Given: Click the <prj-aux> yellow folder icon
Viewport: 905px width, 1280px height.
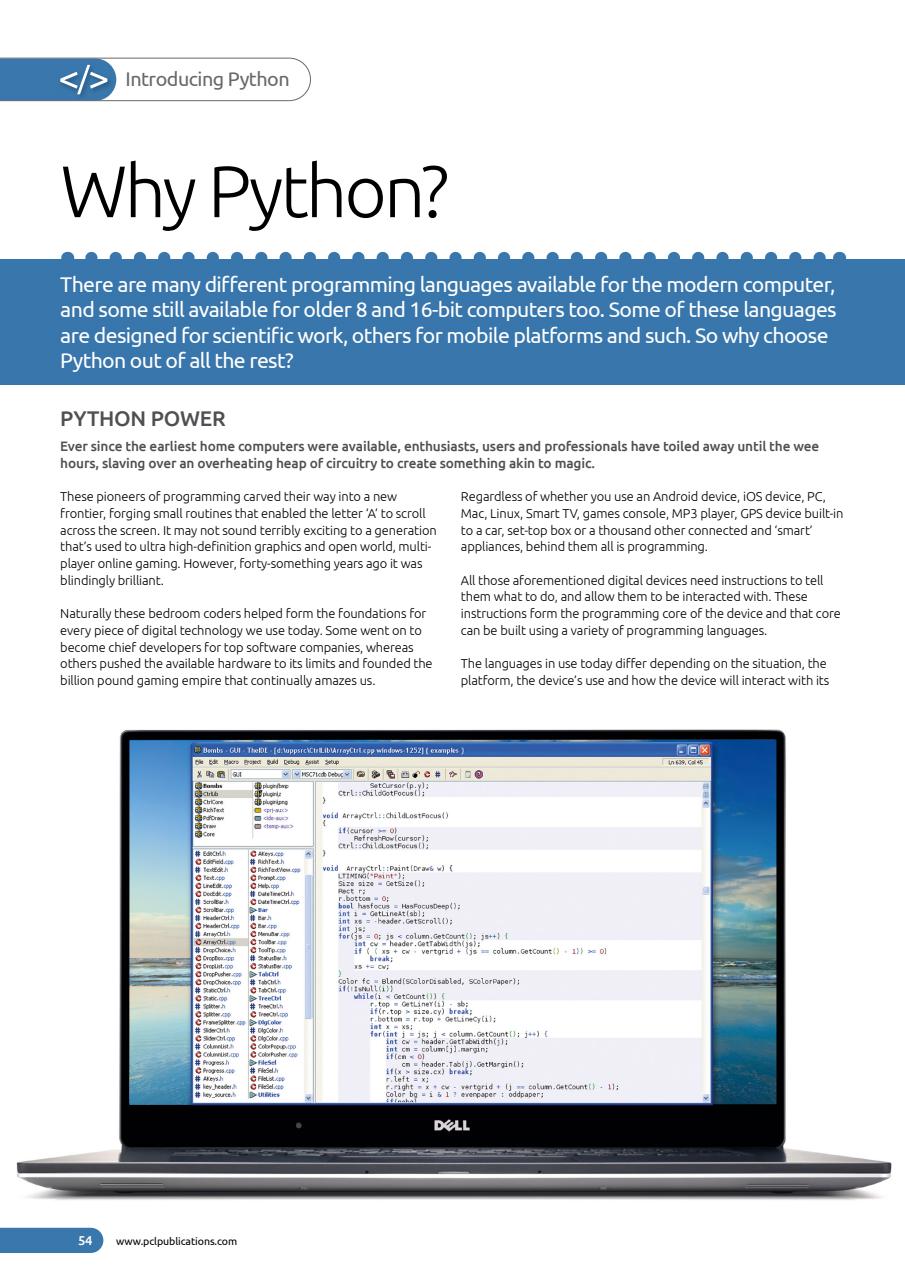Looking at the screenshot, I should click(259, 810).
